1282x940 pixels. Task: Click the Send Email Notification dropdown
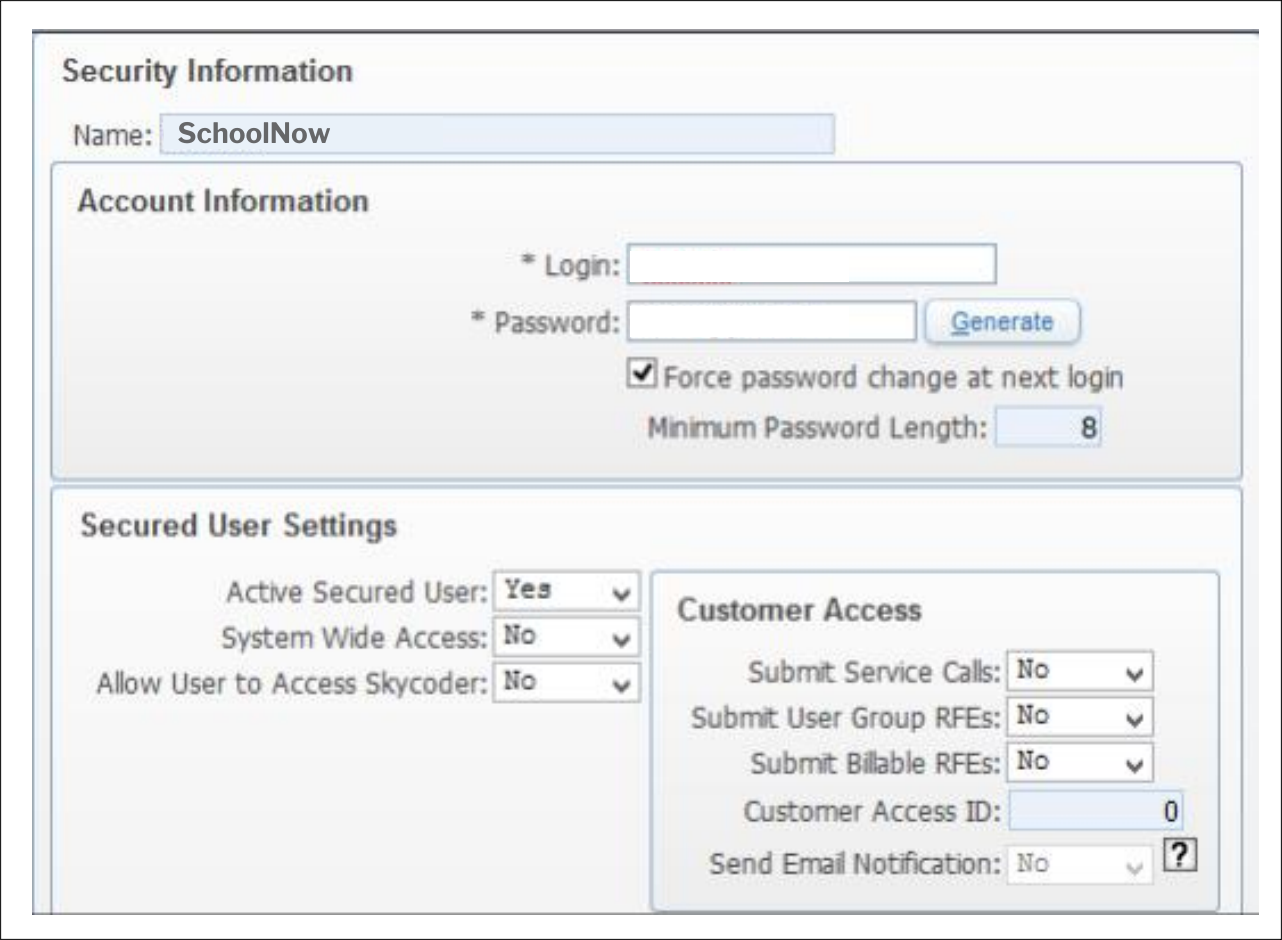point(1080,864)
